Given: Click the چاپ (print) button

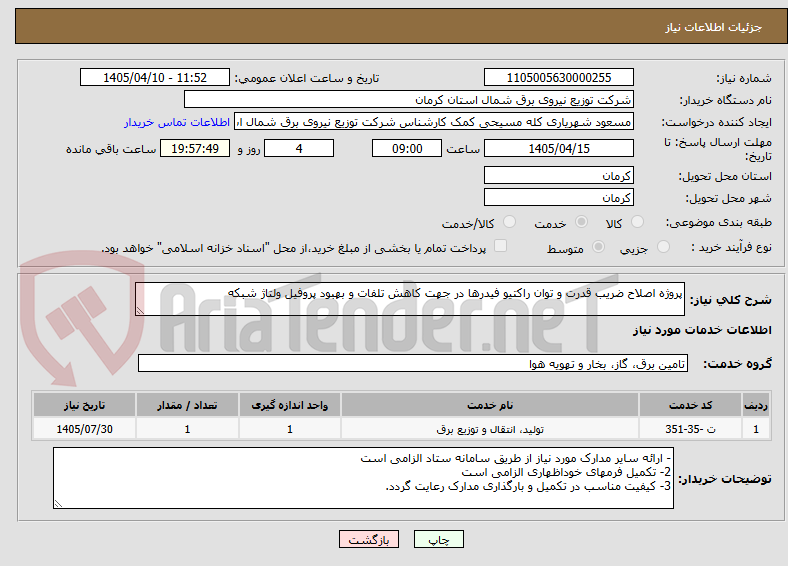Looking at the screenshot, I should [x=438, y=539].
